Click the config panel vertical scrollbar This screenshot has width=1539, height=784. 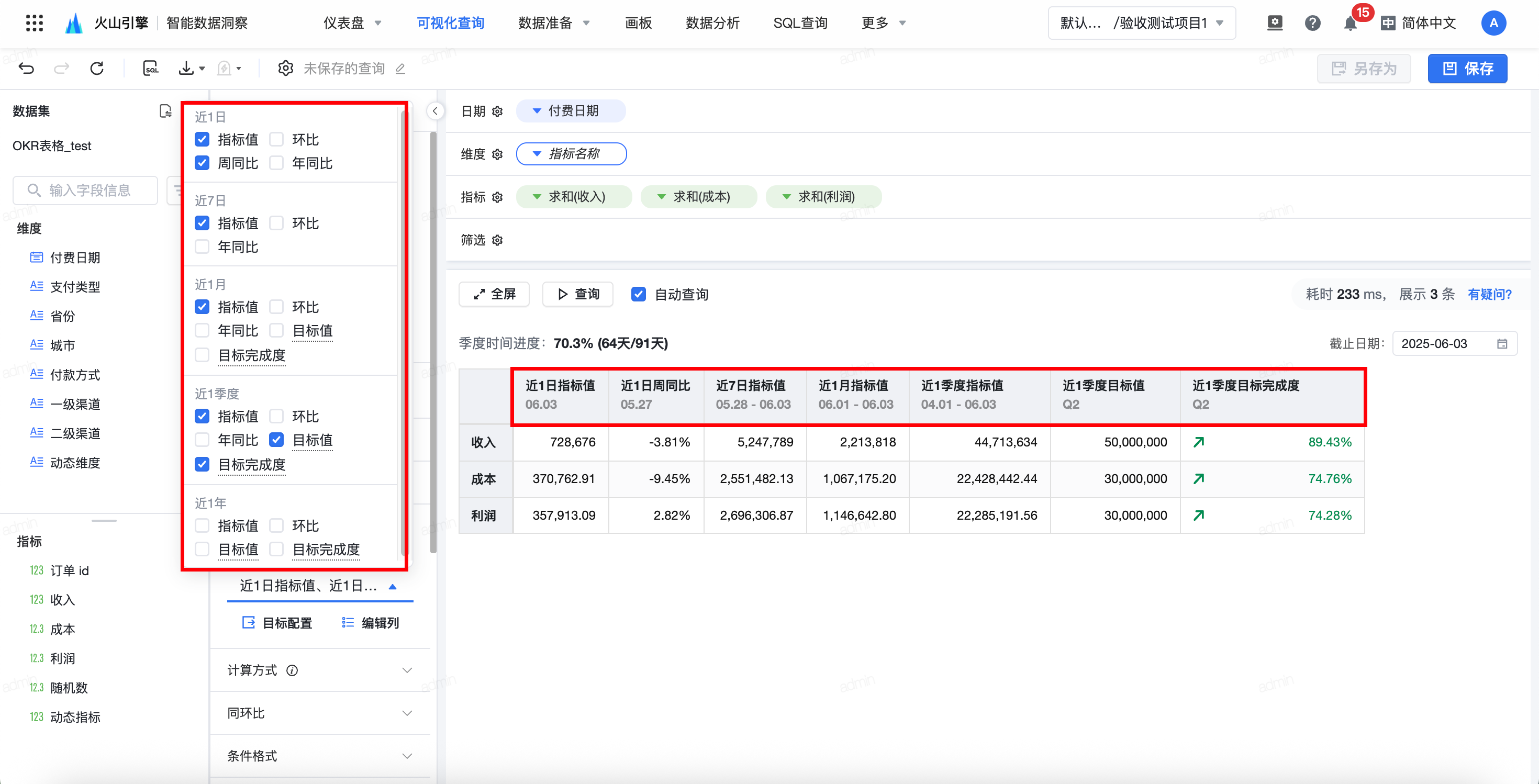tap(433, 343)
